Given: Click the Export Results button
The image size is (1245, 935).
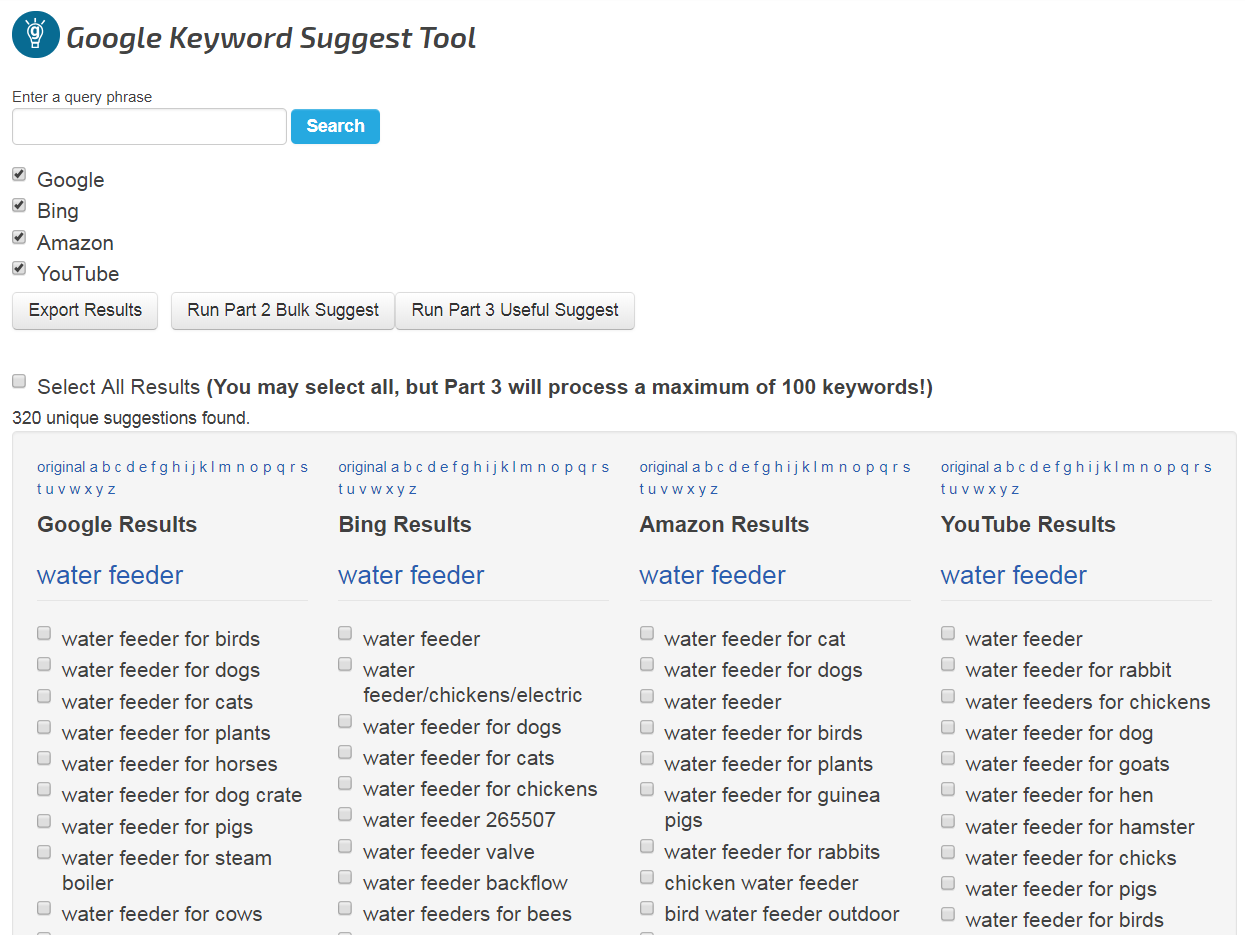Looking at the screenshot, I should (x=85, y=311).
